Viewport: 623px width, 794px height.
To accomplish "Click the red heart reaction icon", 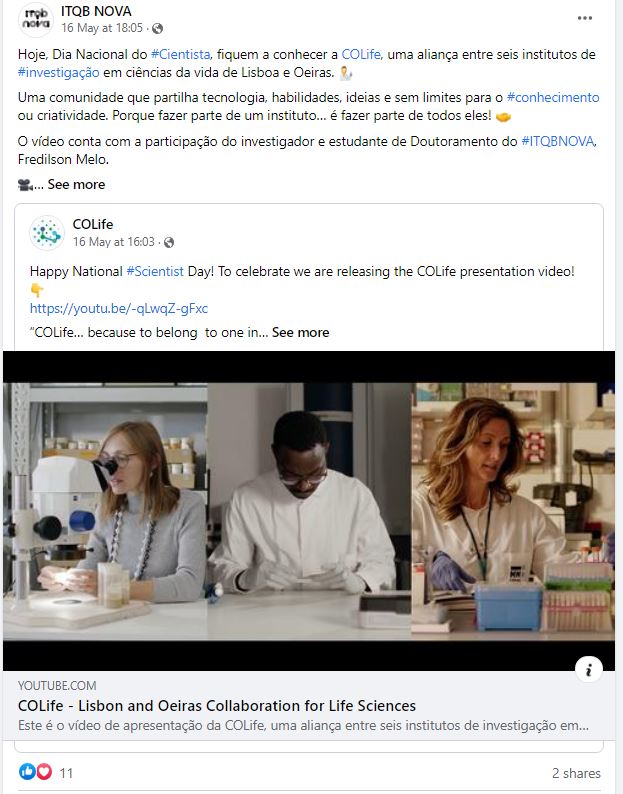I will click(x=44, y=772).
